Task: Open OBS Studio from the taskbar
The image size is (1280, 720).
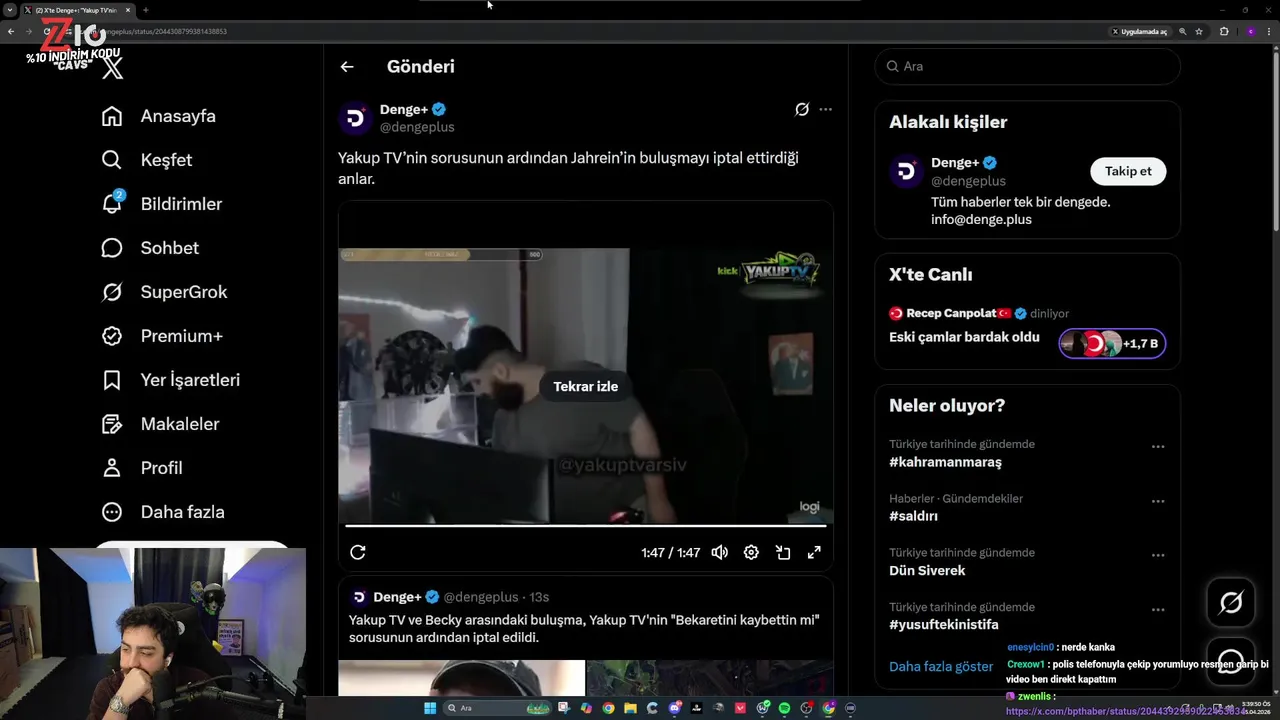Action: pos(806,708)
